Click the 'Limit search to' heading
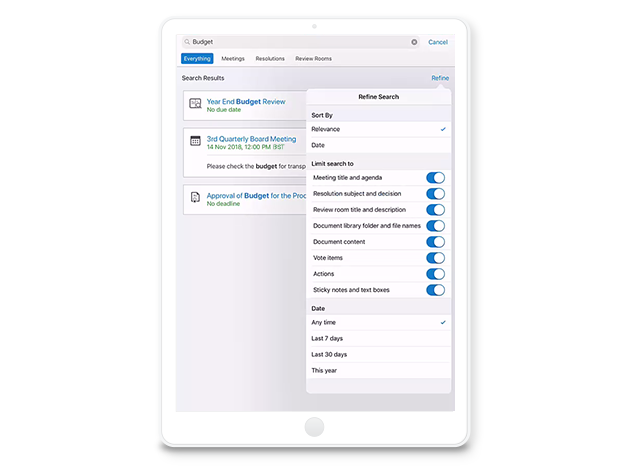Image resolution: width=630 pixels, height=470 pixels. coord(332,164)
